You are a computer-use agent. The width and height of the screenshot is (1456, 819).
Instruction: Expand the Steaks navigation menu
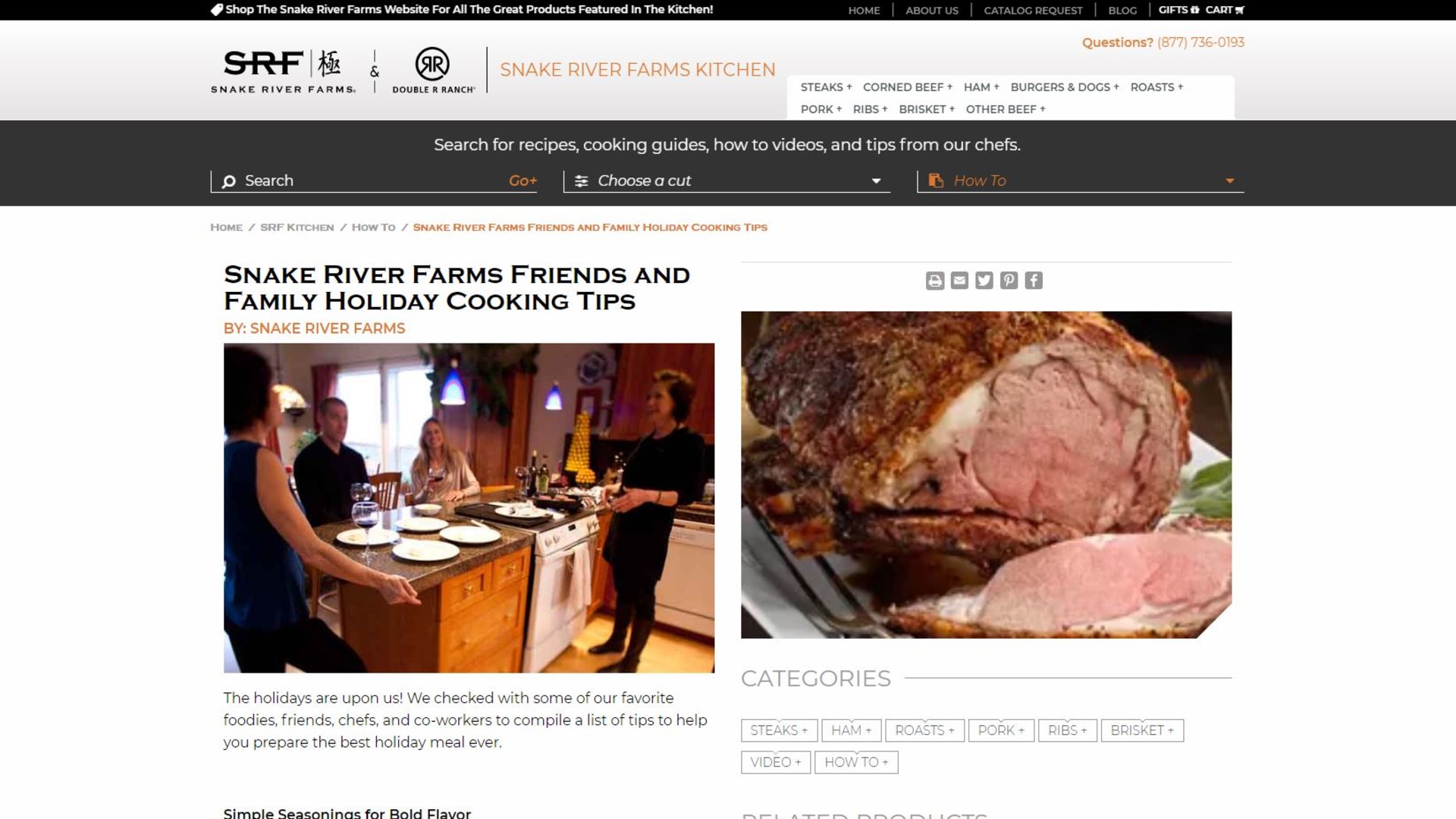pos(826,87)
